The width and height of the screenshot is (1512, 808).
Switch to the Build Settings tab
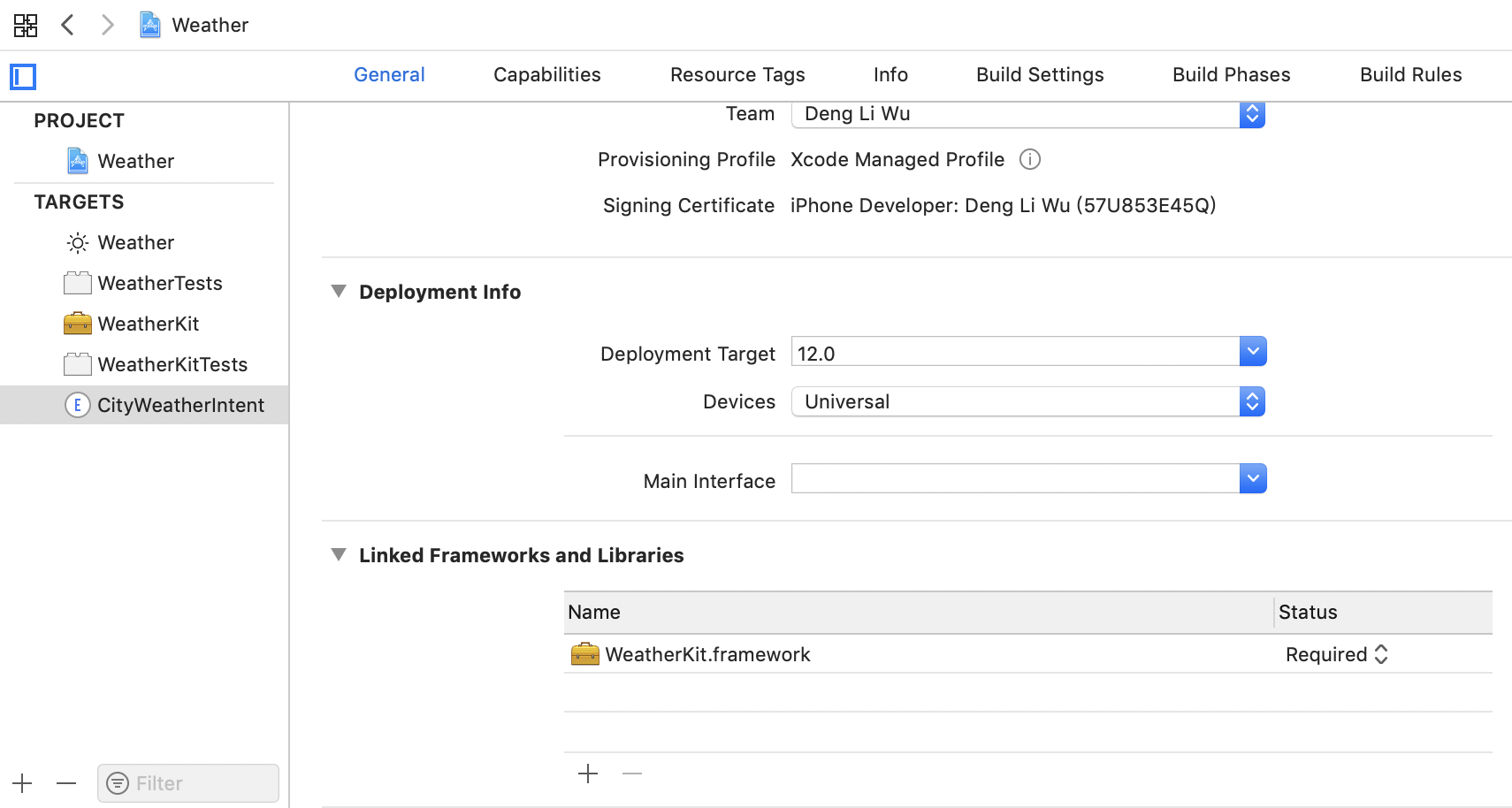pyautogui.click(x=1040, y=75)
